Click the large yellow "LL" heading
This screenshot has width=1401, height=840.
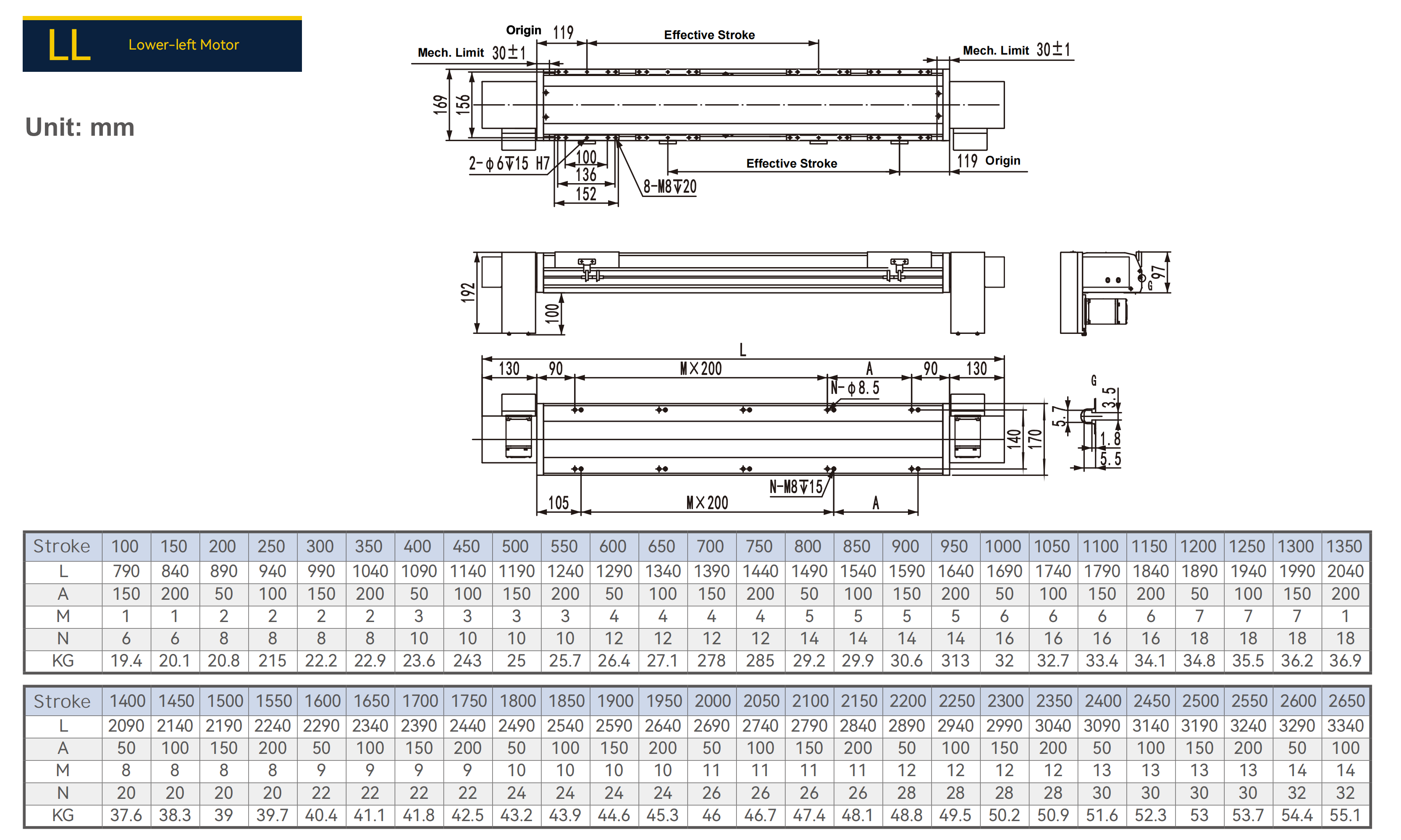[x=69, y=45]
